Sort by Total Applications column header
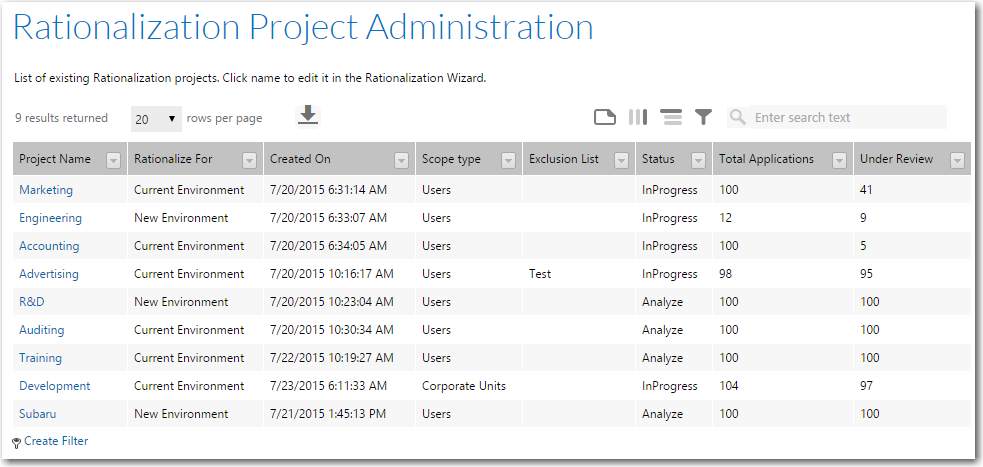The image size is (983, 467). click(x=766, y=159)
